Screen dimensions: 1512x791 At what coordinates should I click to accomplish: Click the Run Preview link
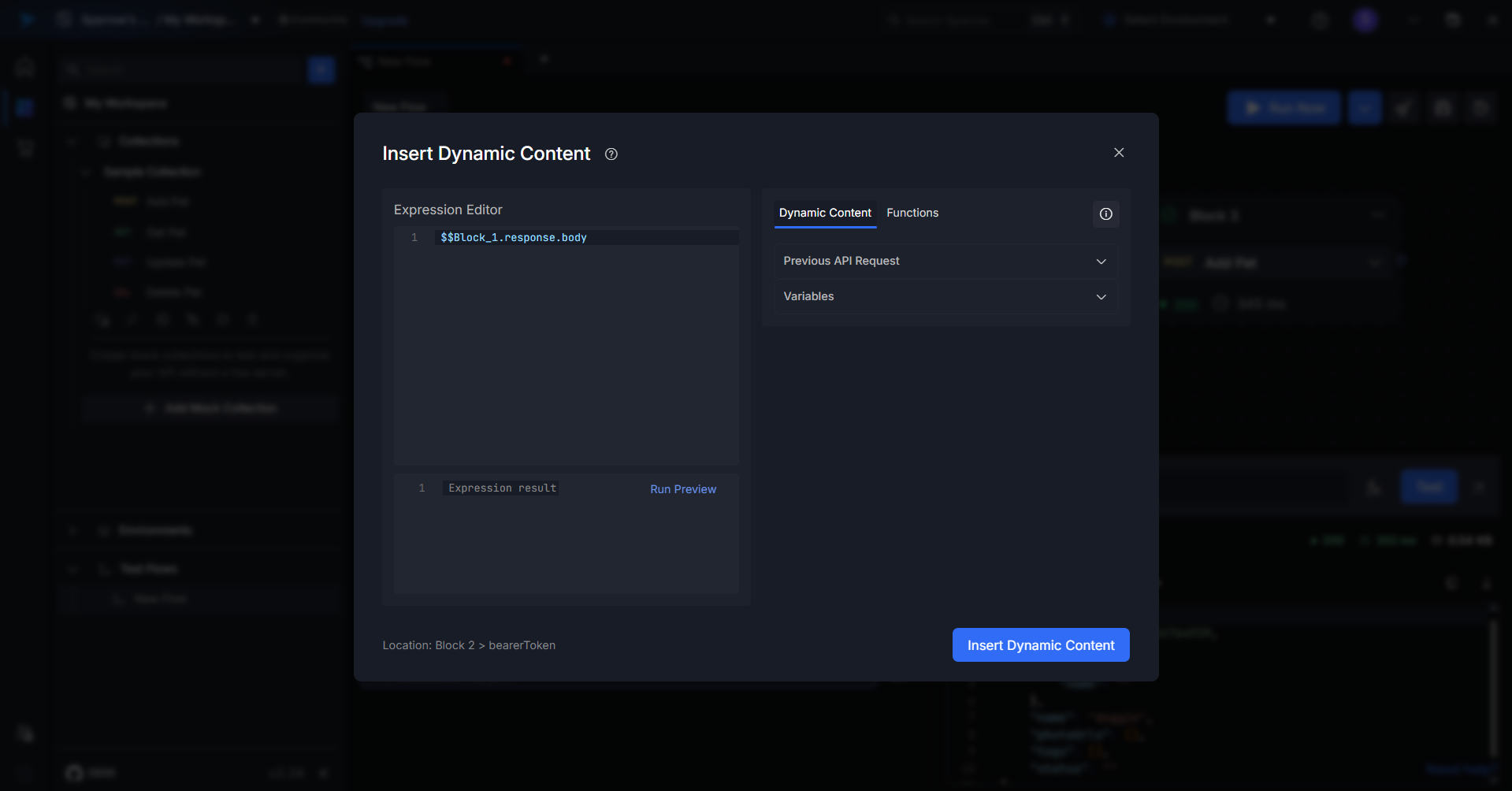[x=682, y=489]
